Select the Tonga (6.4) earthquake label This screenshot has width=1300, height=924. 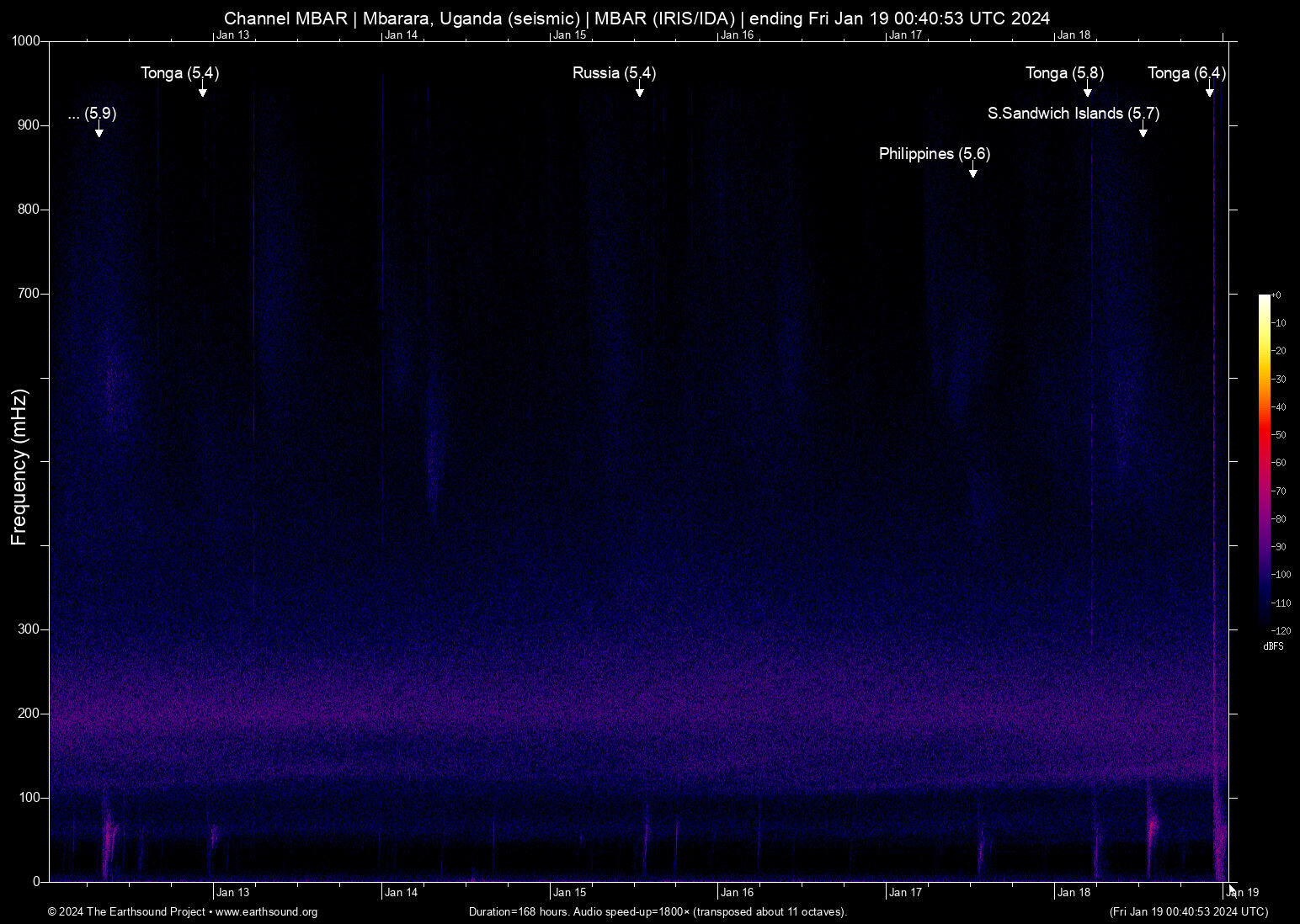pos(1186,73)
